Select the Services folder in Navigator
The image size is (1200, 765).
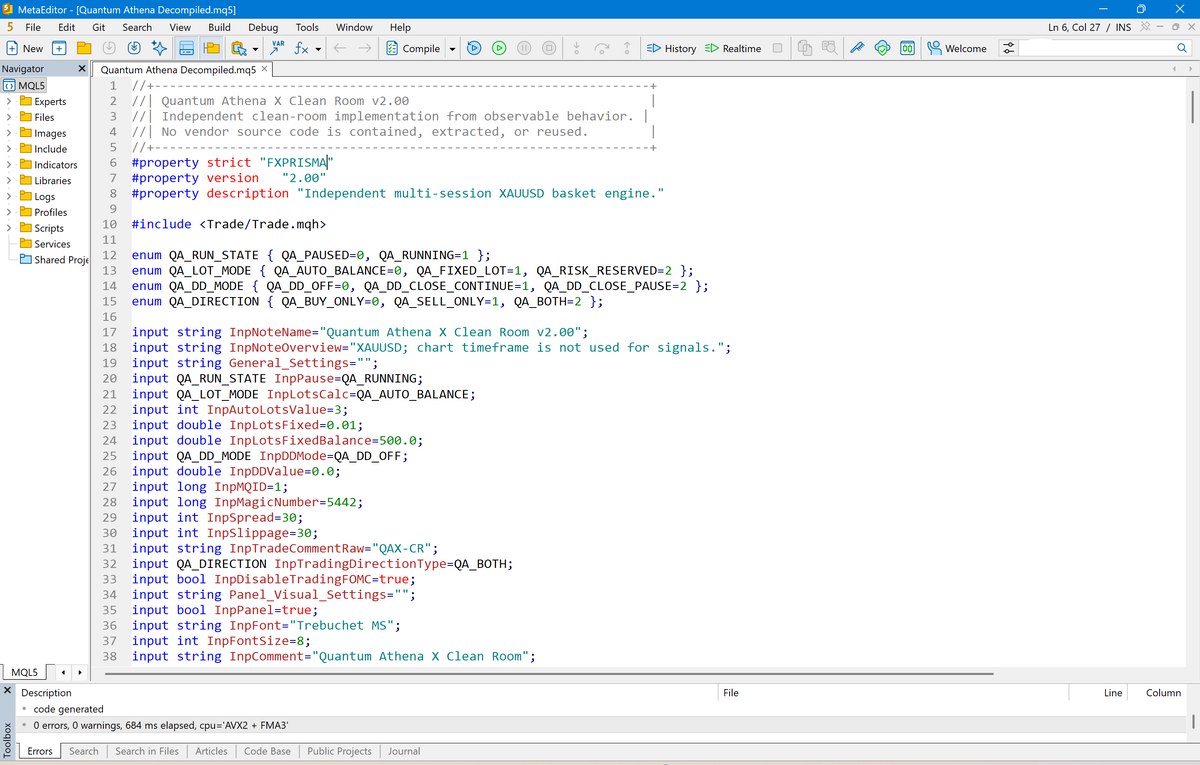(x=45, y=244)
